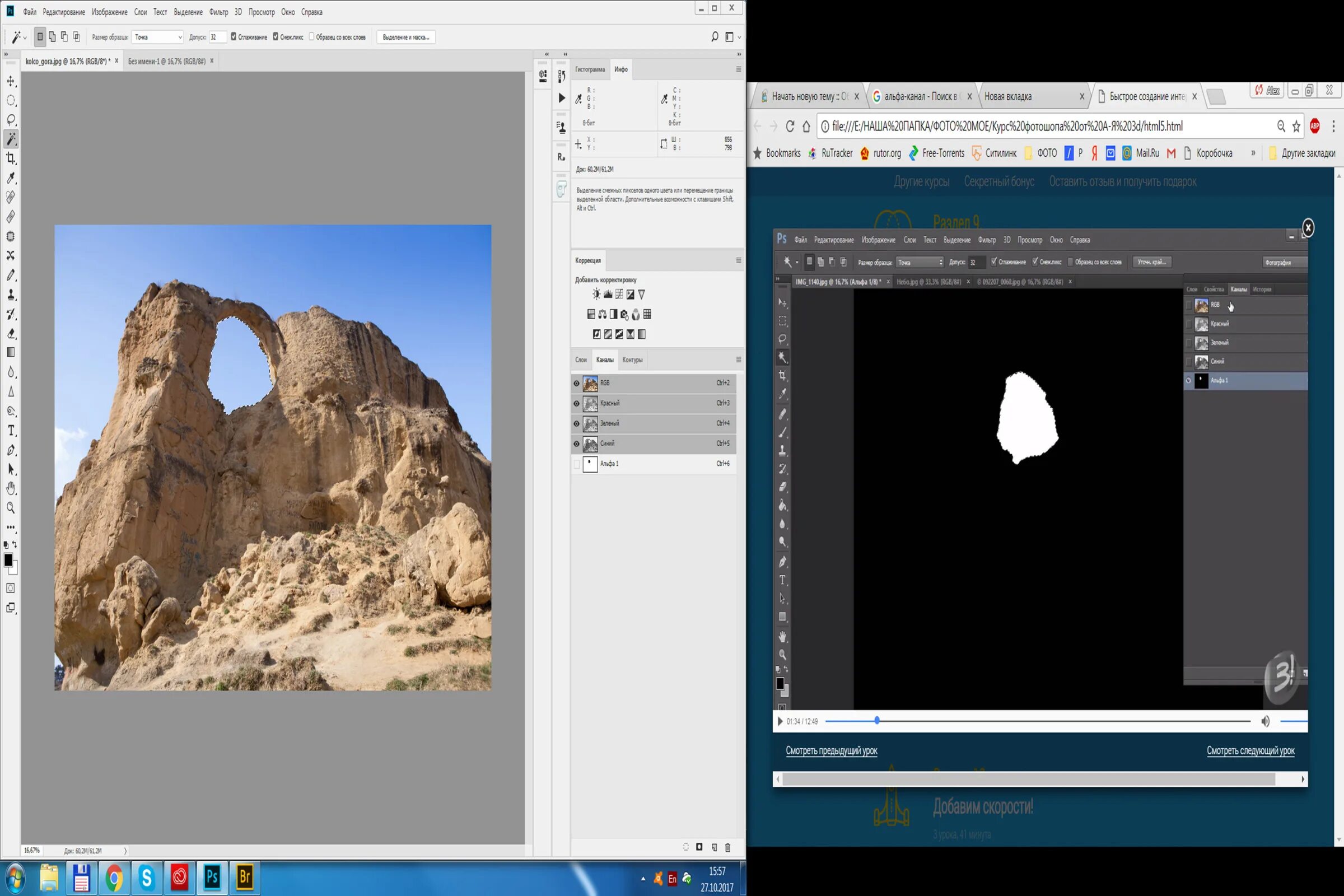Viewport: 1344px width, 896px height.
Task: Click the Выделение и маска button
Action: coord(405,37)
